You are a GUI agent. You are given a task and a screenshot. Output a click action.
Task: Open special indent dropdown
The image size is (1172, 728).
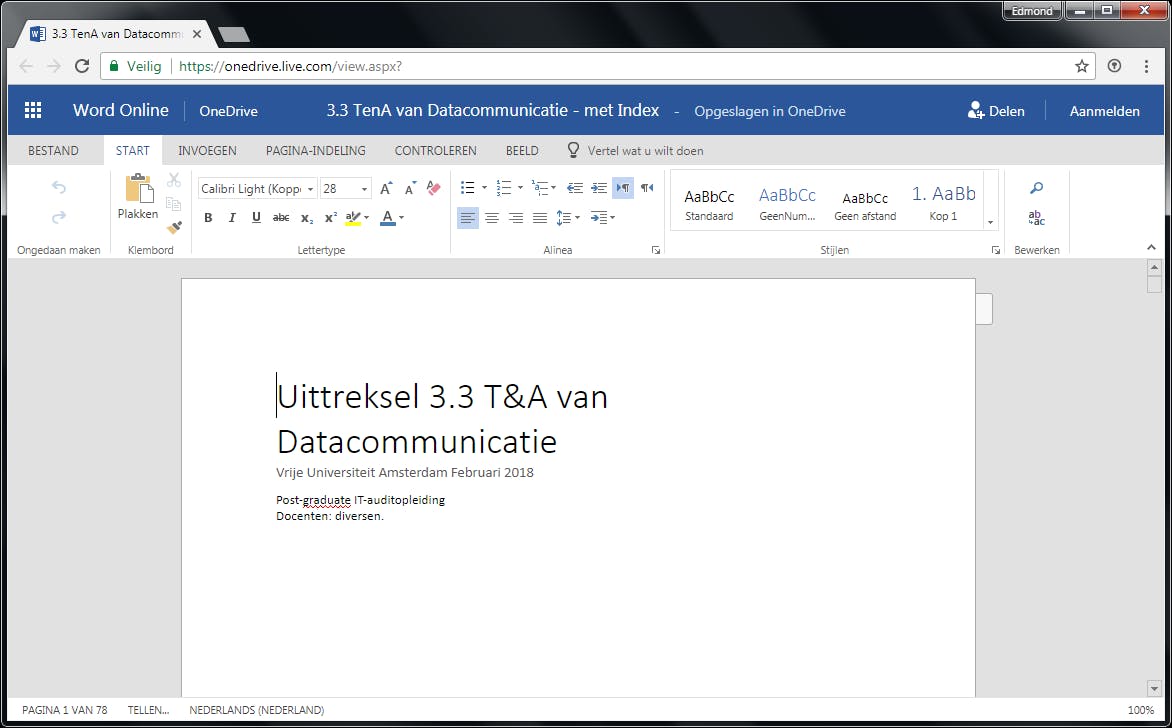(602, 218)
